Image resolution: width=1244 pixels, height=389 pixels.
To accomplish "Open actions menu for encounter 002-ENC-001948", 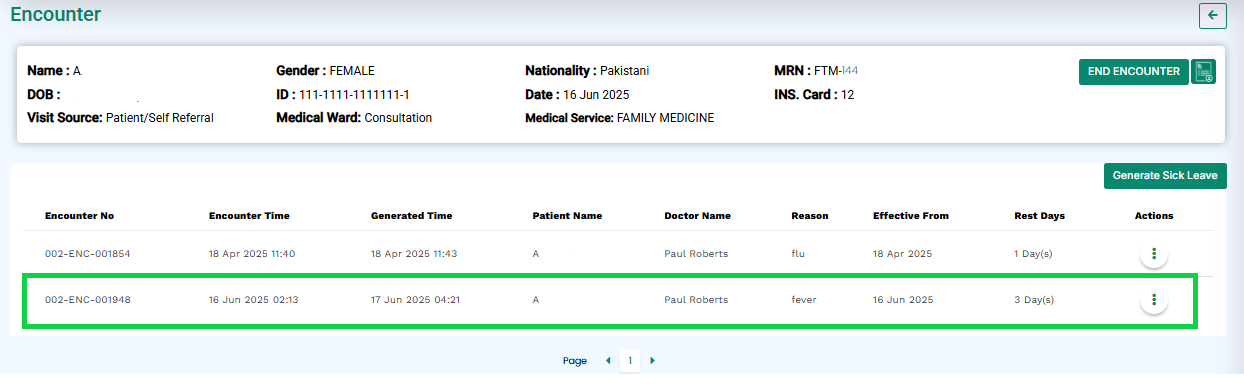I will [1154, 300].
